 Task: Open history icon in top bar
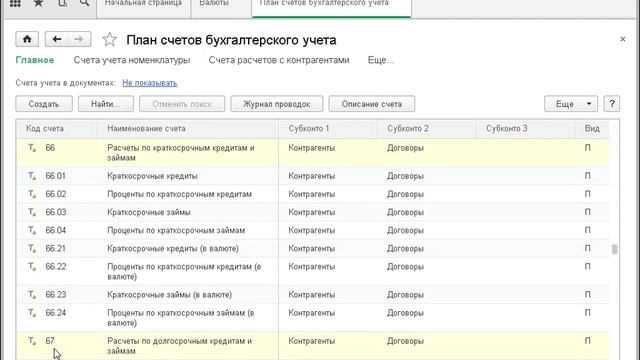pyautogui.click(x=62, y=3)
